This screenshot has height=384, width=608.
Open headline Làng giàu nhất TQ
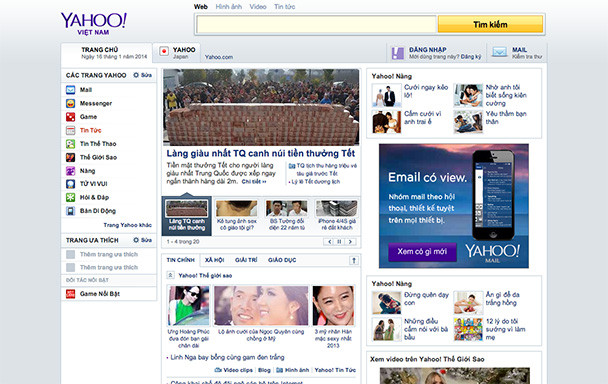(261, 154)
